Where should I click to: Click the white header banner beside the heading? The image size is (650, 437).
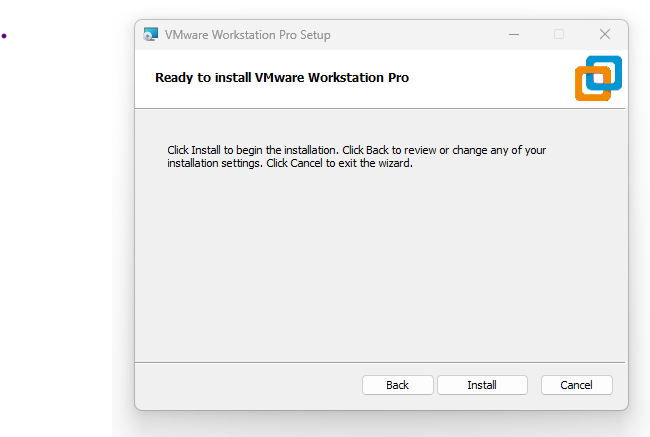489,79
